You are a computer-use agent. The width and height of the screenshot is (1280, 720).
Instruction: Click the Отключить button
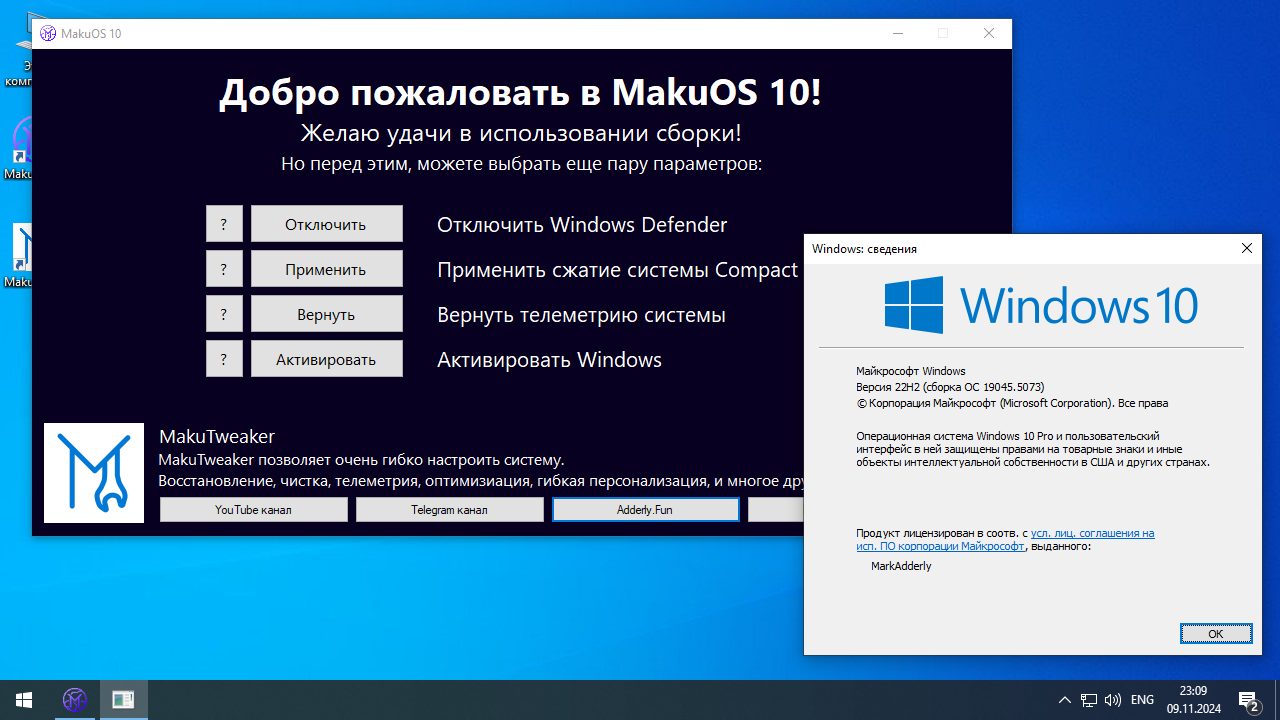326,224
